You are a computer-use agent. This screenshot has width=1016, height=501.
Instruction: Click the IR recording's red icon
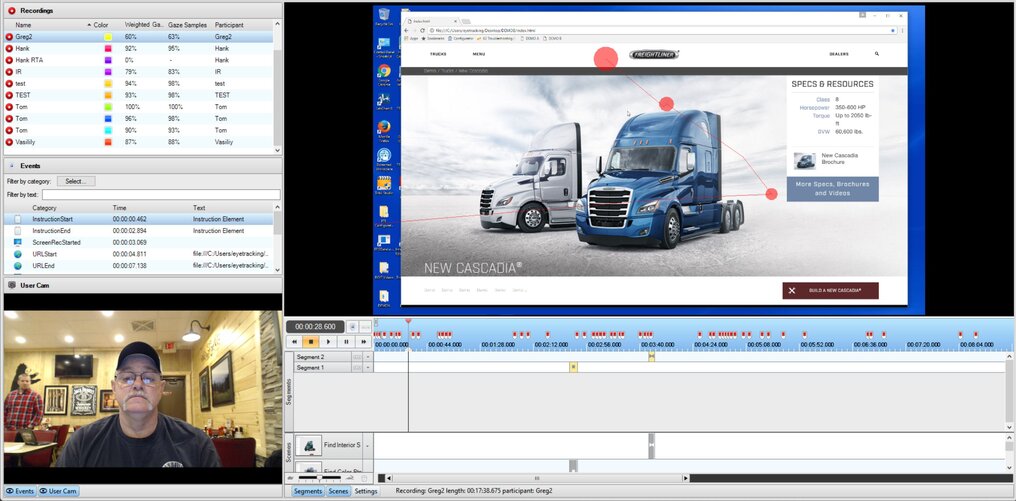9,72
